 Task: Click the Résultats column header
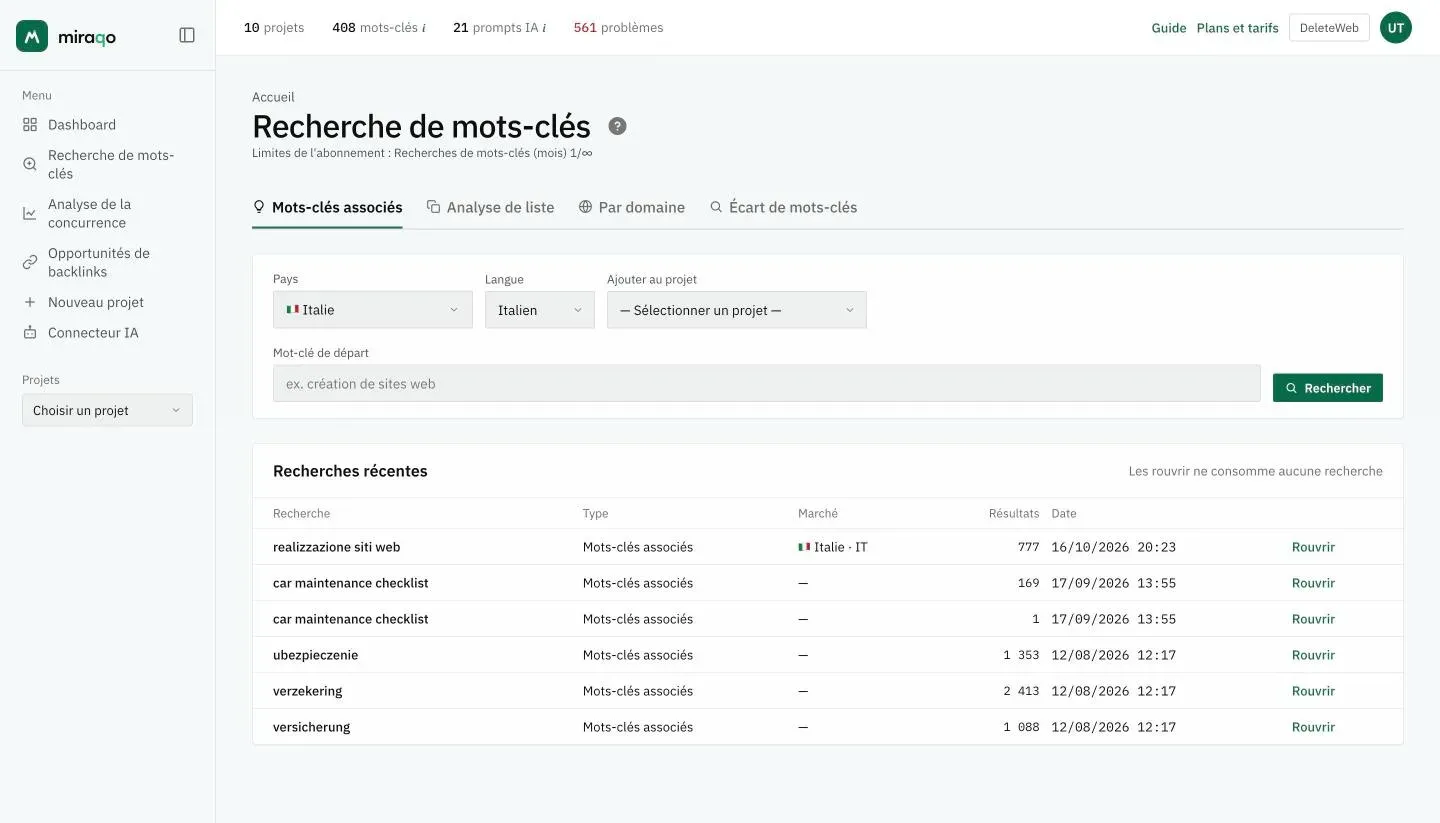click(1014, 513)
